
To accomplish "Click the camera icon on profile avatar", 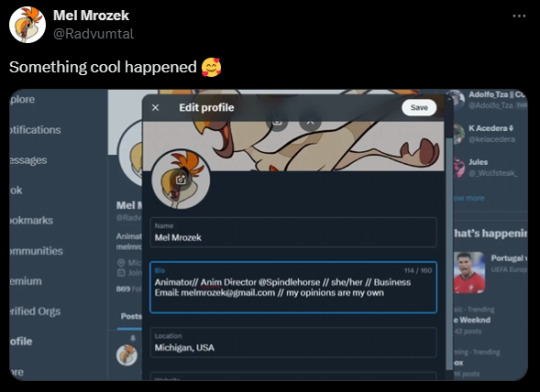I will click(181, 179).
